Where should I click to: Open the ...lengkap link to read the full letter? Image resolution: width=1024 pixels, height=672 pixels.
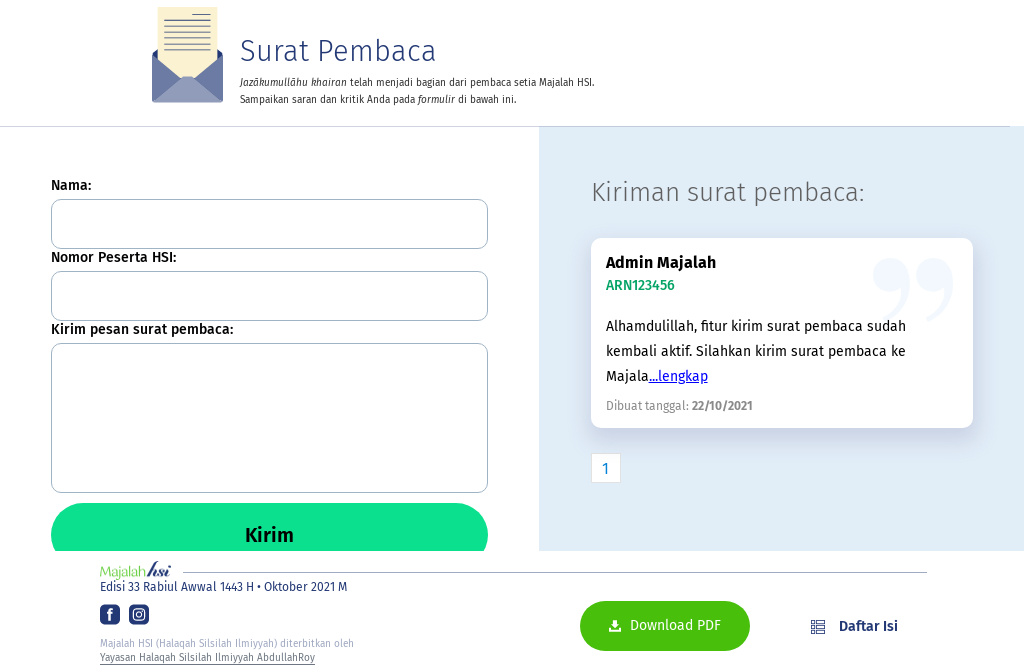tap(678, 376)
